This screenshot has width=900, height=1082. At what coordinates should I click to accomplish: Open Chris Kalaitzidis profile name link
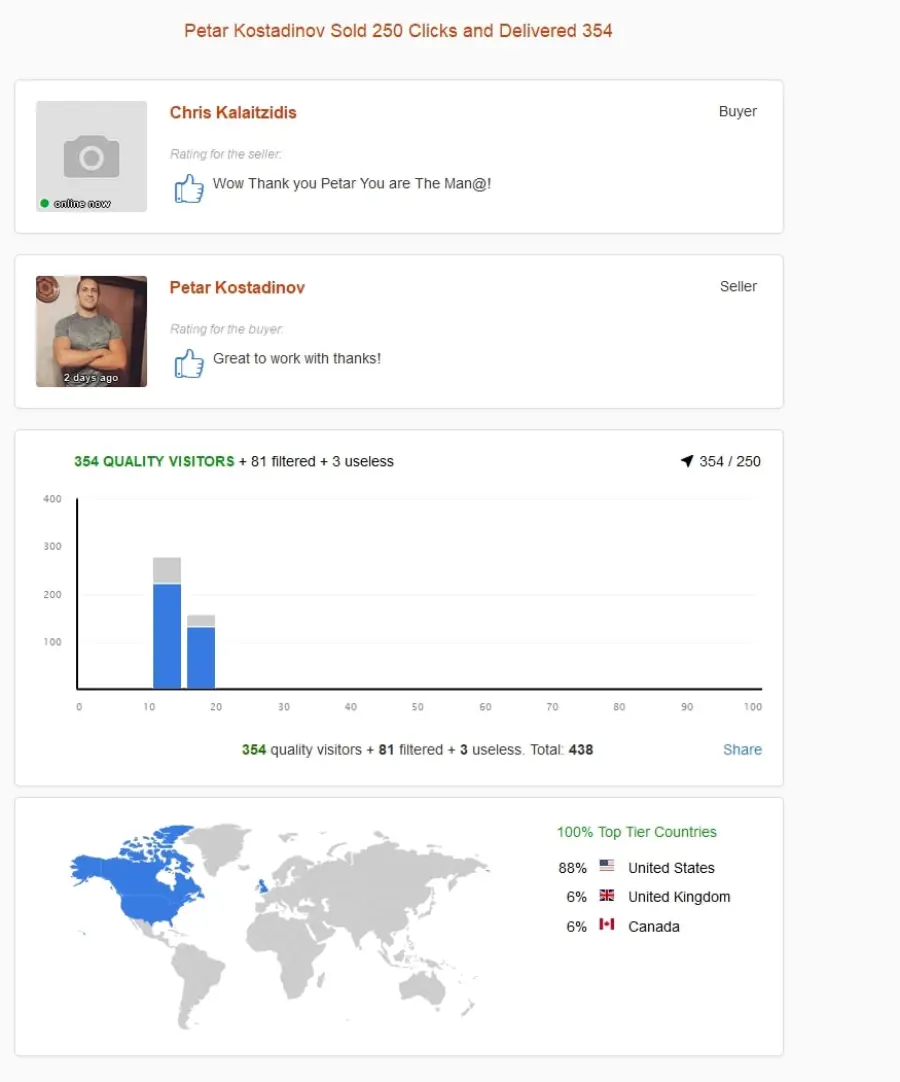(233, 112)
